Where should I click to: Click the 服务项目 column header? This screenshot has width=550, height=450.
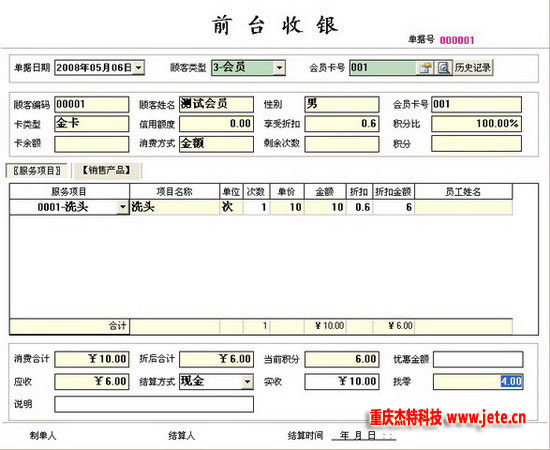coord(69,192)
